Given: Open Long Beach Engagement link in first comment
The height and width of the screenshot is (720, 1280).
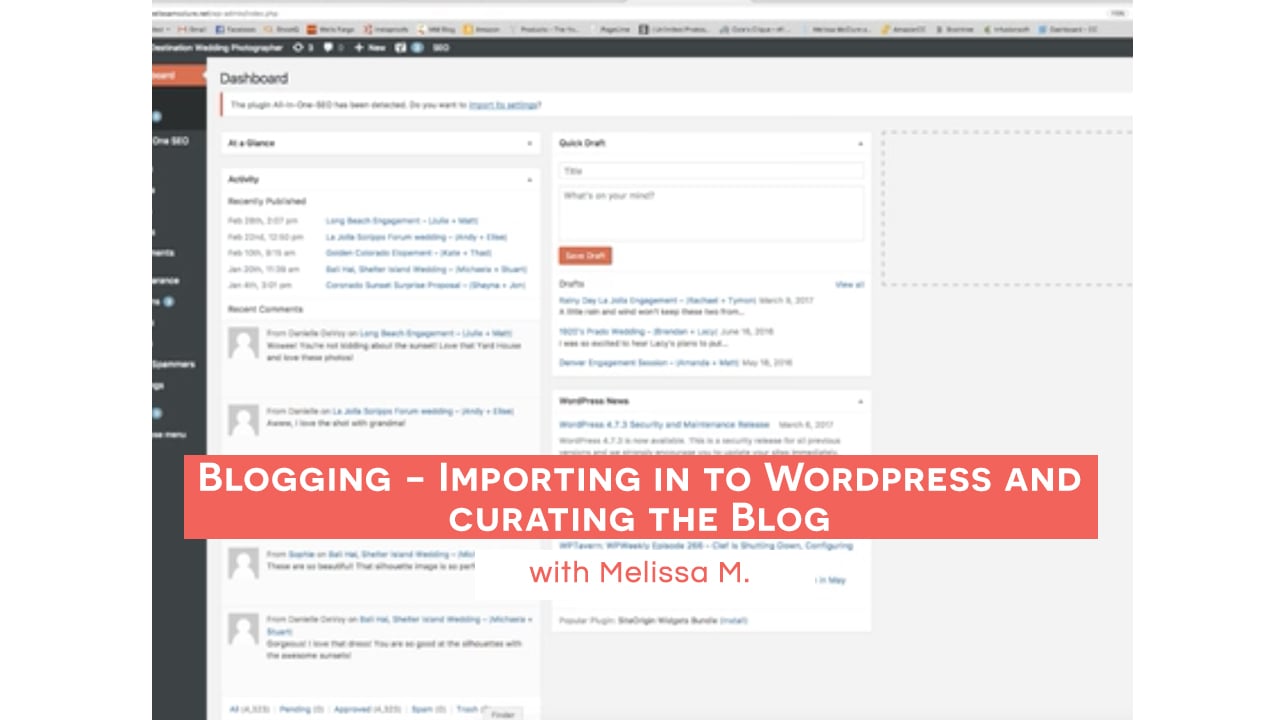Looking at the screenshot, I should click(x=436, y=333).
